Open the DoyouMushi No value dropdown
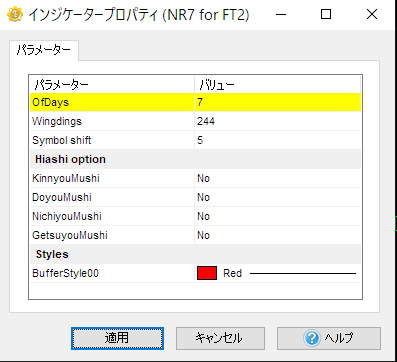Screen dimensions: 397x362 pos(277,197)
